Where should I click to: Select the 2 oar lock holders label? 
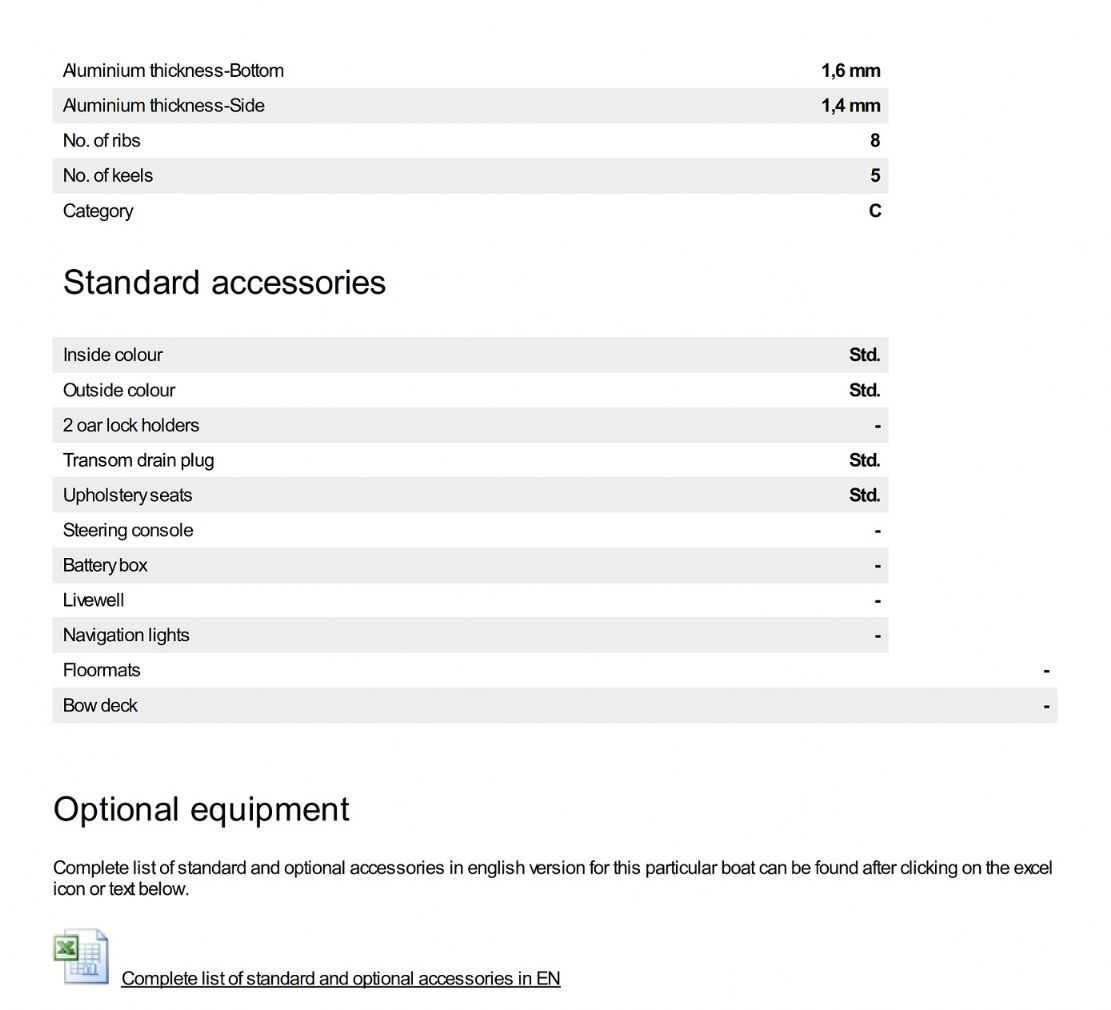(131, 425)
